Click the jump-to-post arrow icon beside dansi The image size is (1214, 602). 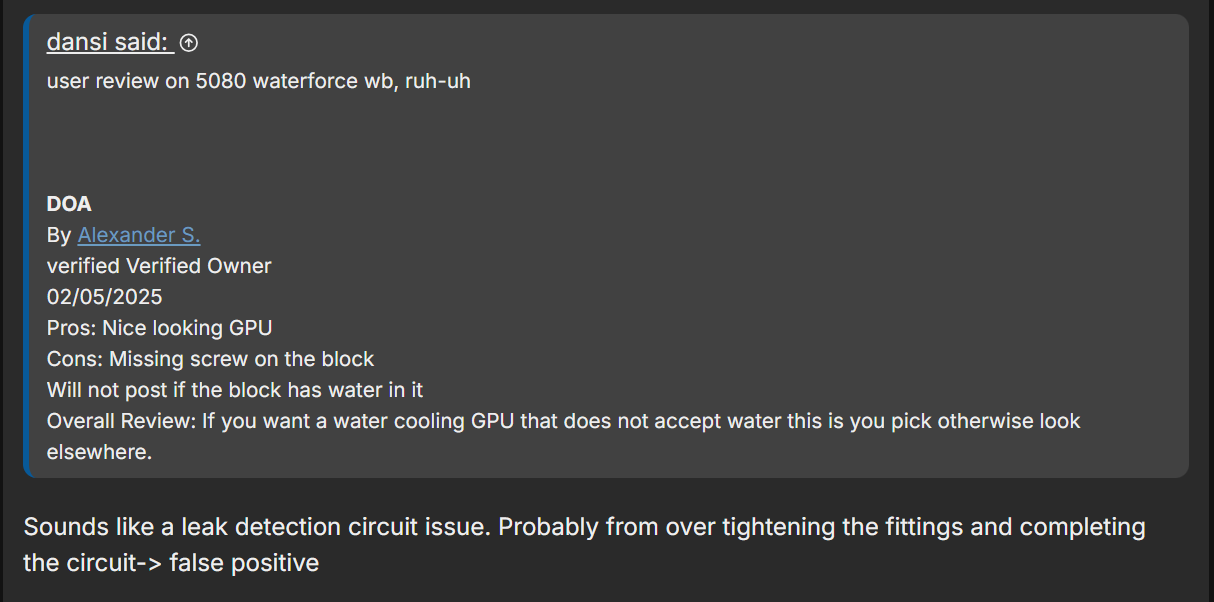click(x=188, y=43)
